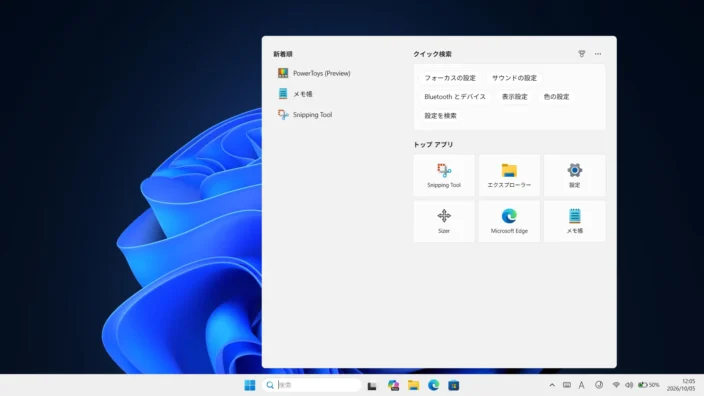This screenshot has width=704, height=396.
Task: Select 色の設定 quick search chip
Action: coord(556,97)
